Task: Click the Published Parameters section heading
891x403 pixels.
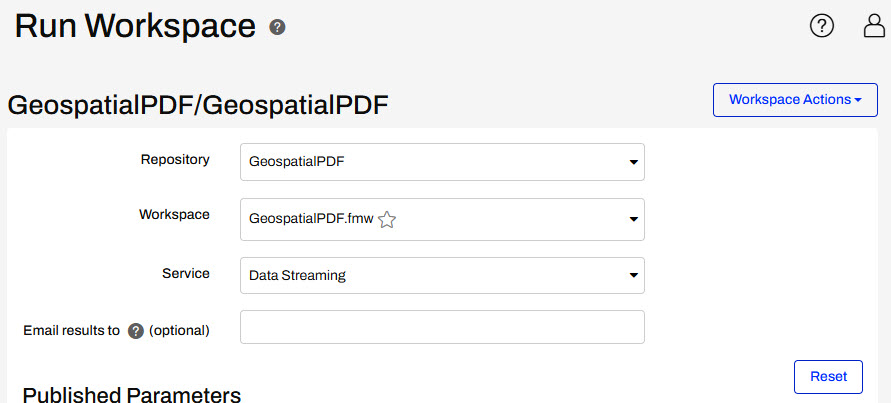Action: 132,395
